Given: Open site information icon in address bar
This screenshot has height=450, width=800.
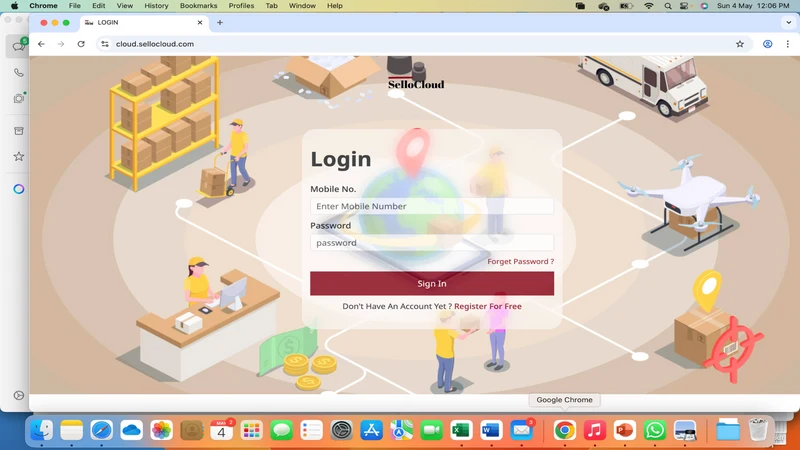Looking at the screenshot, I should coord(105,44).
